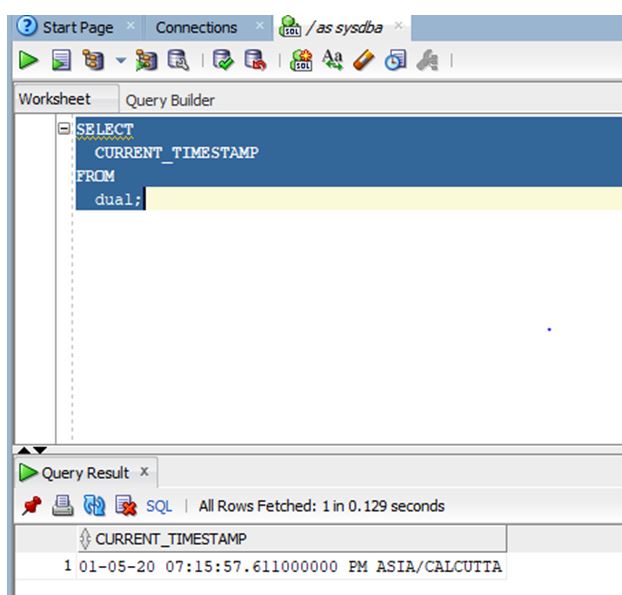Open the Unshared SQL Worksheet icon
Screen dimensions: 622x595
coord(301,60)
